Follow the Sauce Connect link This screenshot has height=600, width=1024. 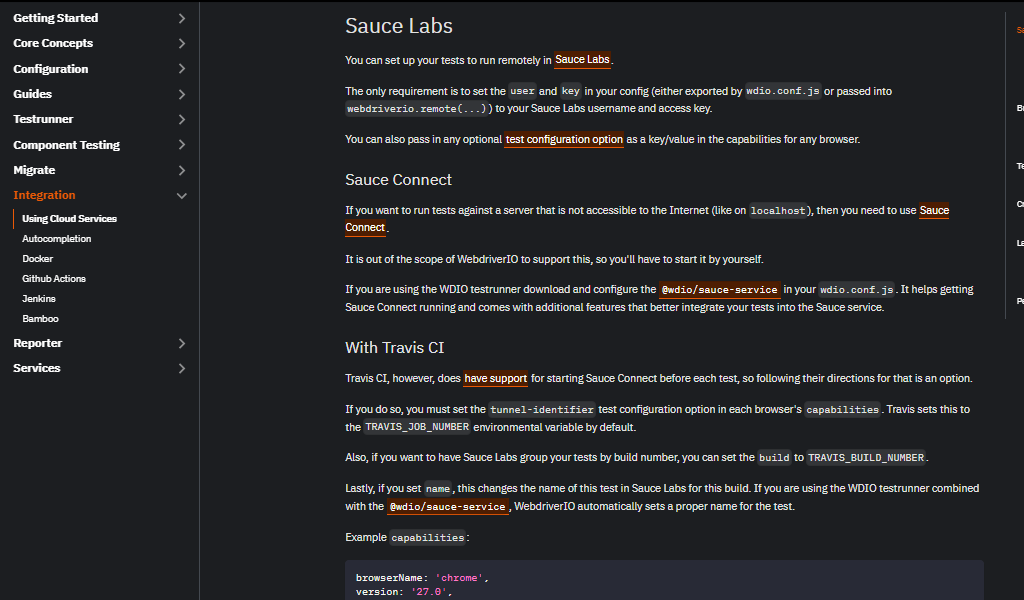point(934,210)
